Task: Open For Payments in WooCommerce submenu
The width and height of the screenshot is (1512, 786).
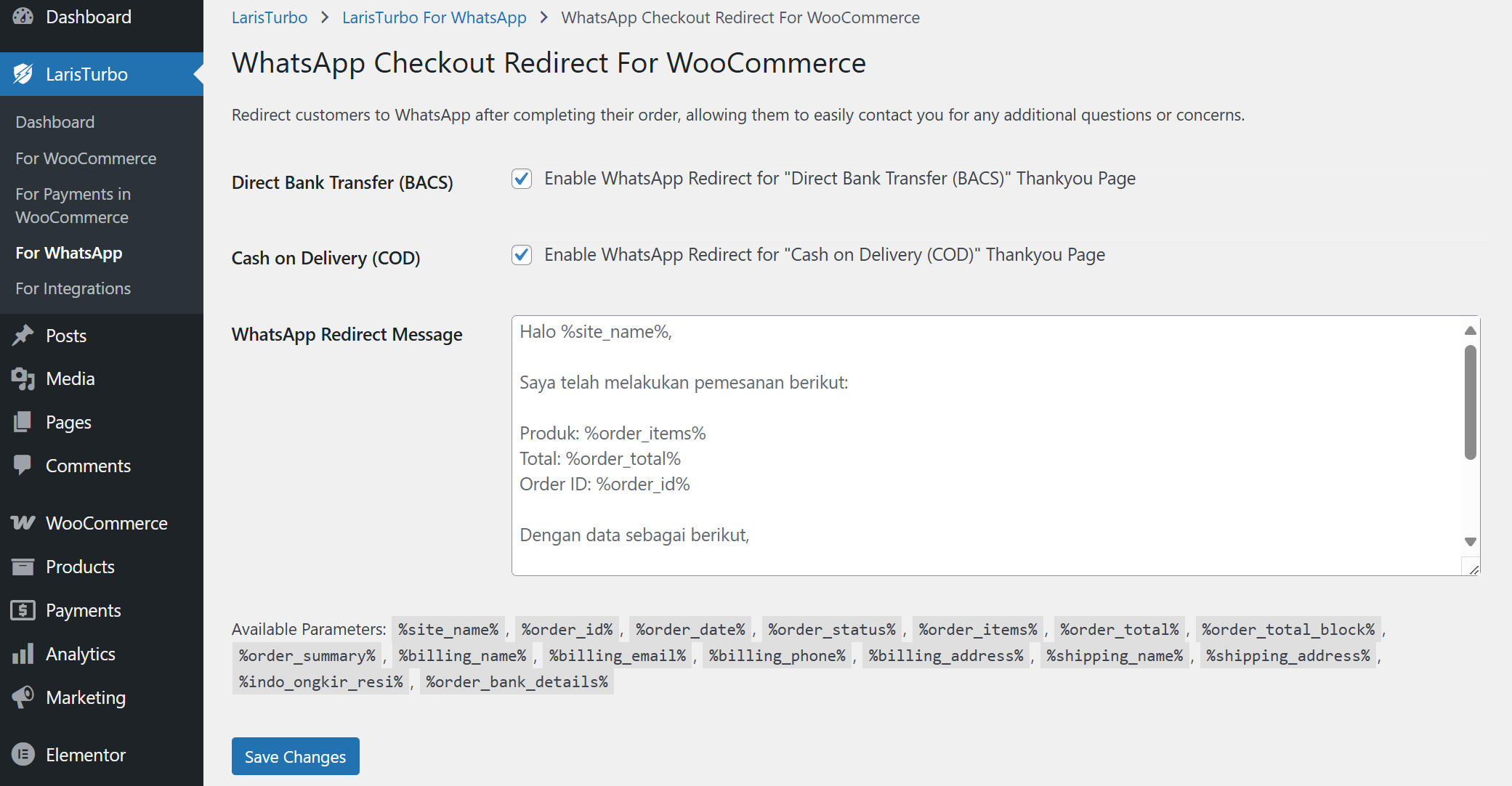Action: coord(73,206)
